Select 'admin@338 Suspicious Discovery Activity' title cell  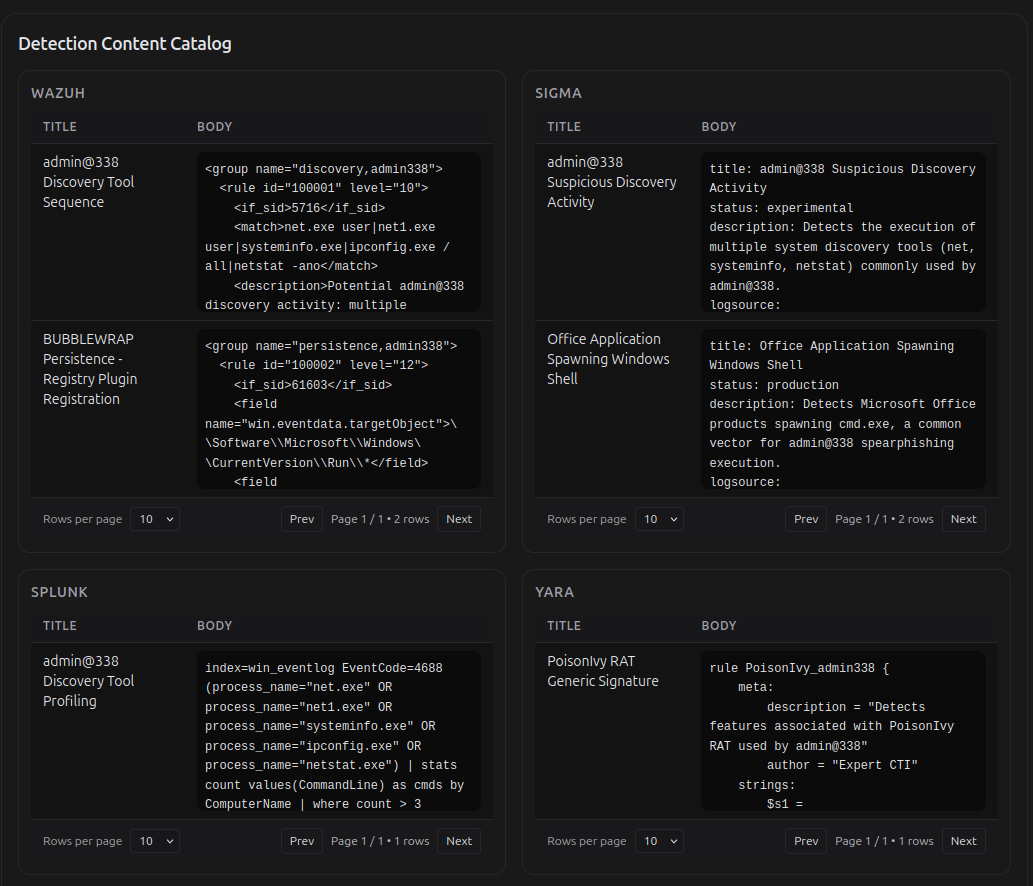612,182
